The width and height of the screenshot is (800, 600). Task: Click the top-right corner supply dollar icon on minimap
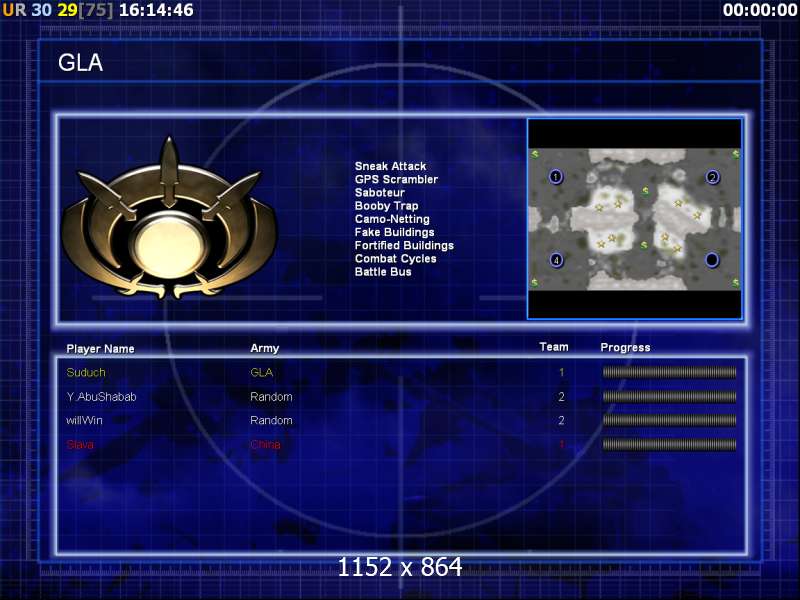pos(736,154)
